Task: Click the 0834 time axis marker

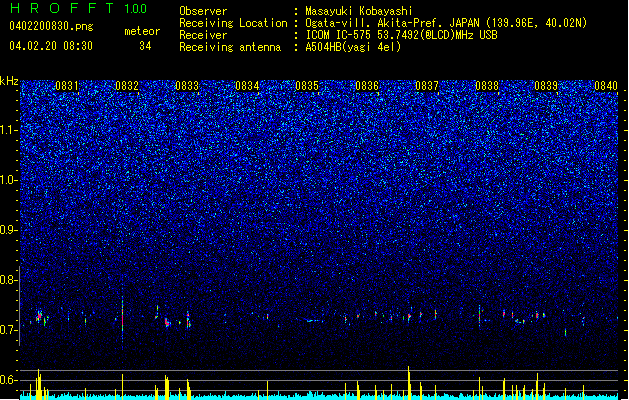Action: pyautogui.click(x=247, y=86)
